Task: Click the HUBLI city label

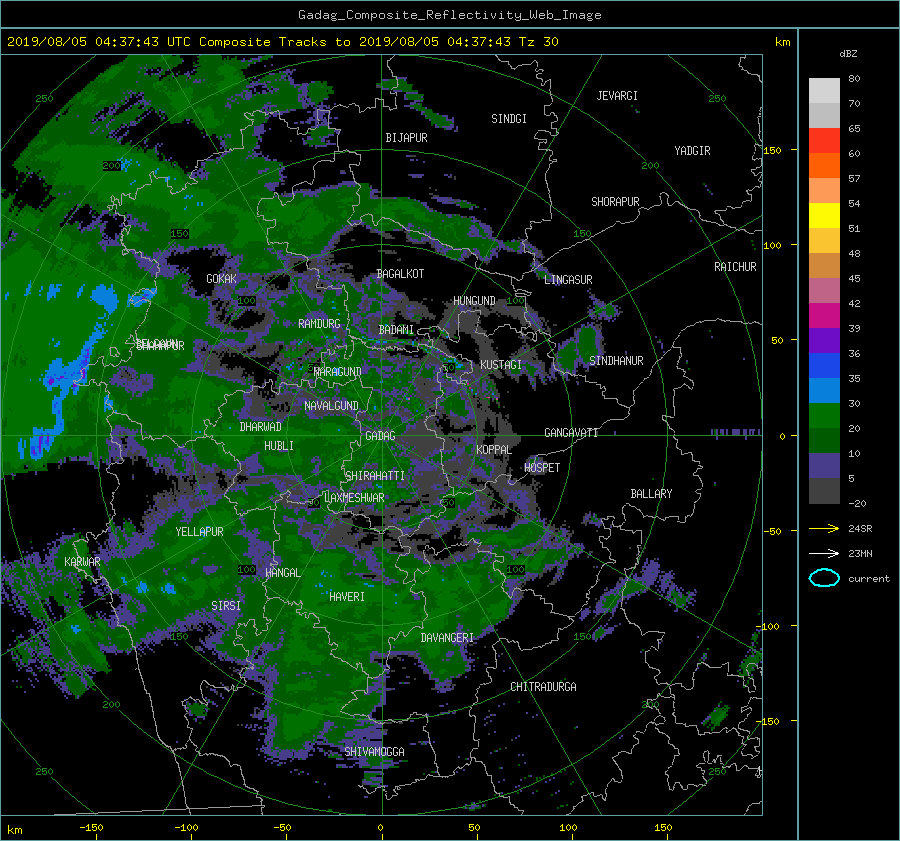Action: pos(279,446)
